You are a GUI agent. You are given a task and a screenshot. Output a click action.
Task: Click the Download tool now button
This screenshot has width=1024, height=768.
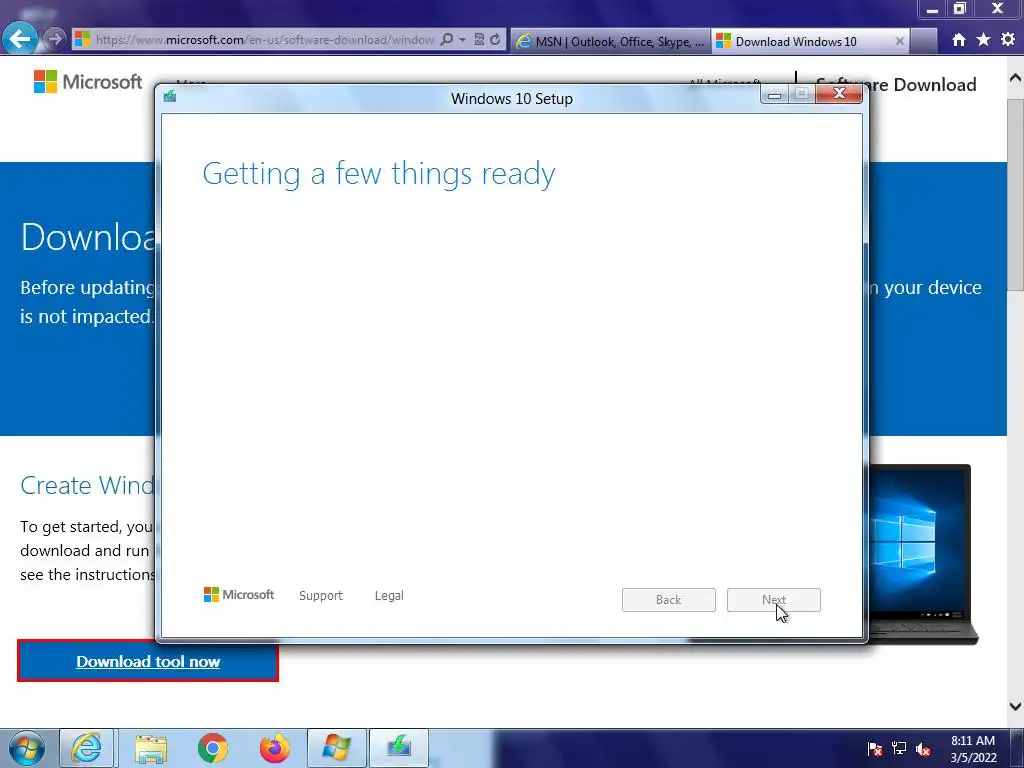148,662
